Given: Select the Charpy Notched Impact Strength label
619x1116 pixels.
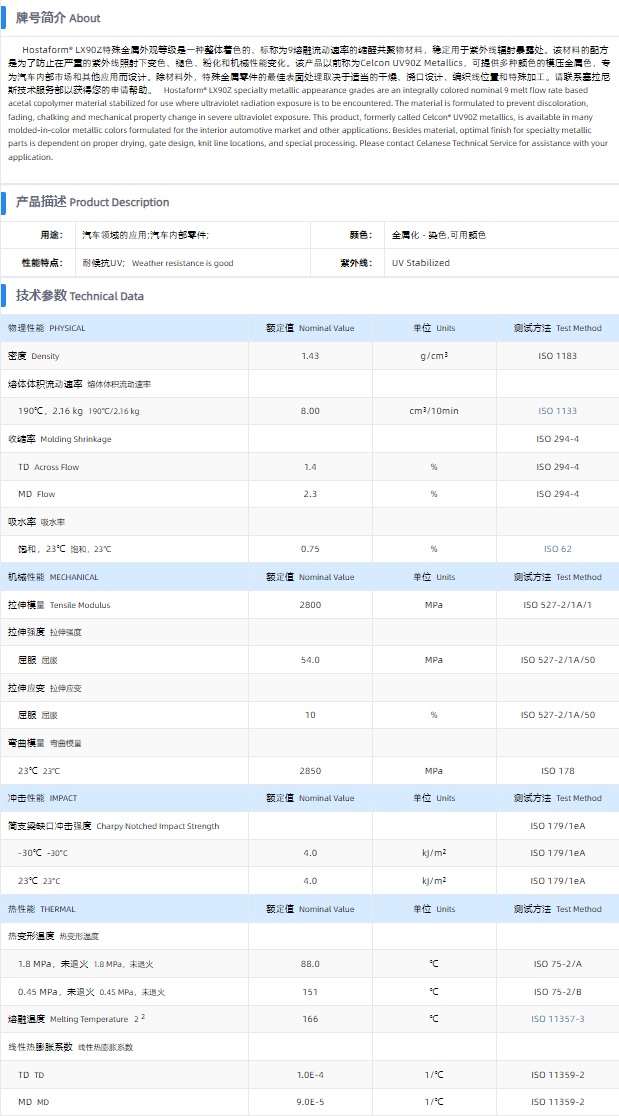Looking at the screenshot, I should [113, 826].
